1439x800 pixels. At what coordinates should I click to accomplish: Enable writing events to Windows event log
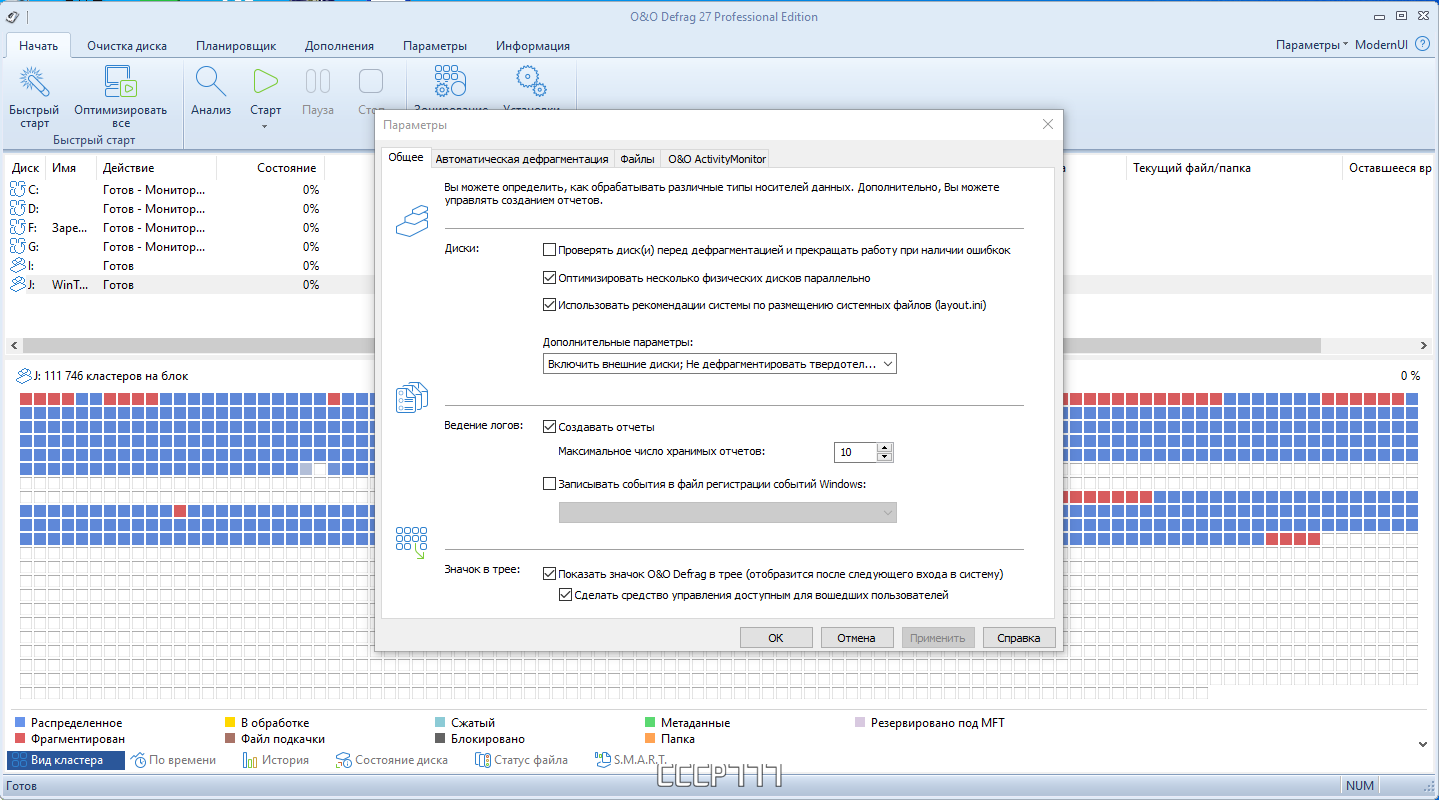[x=549, y=484]
